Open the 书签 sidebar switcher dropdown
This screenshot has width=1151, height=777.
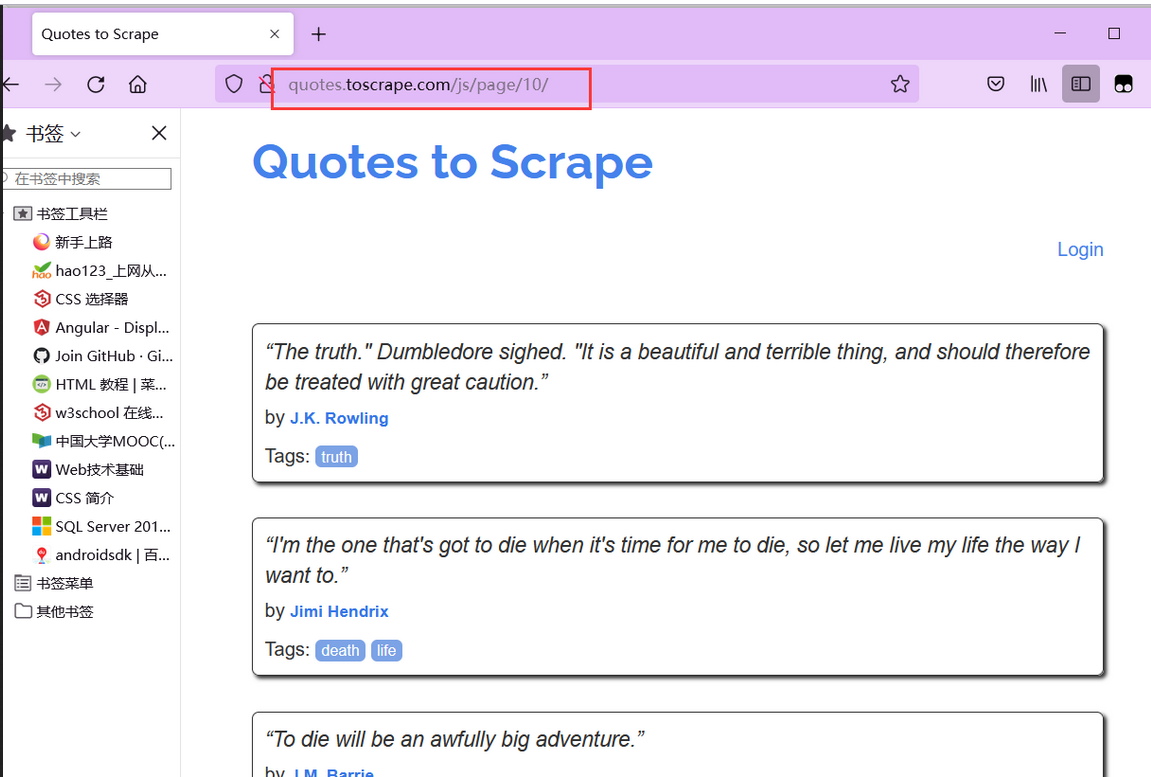coord(52,134)
